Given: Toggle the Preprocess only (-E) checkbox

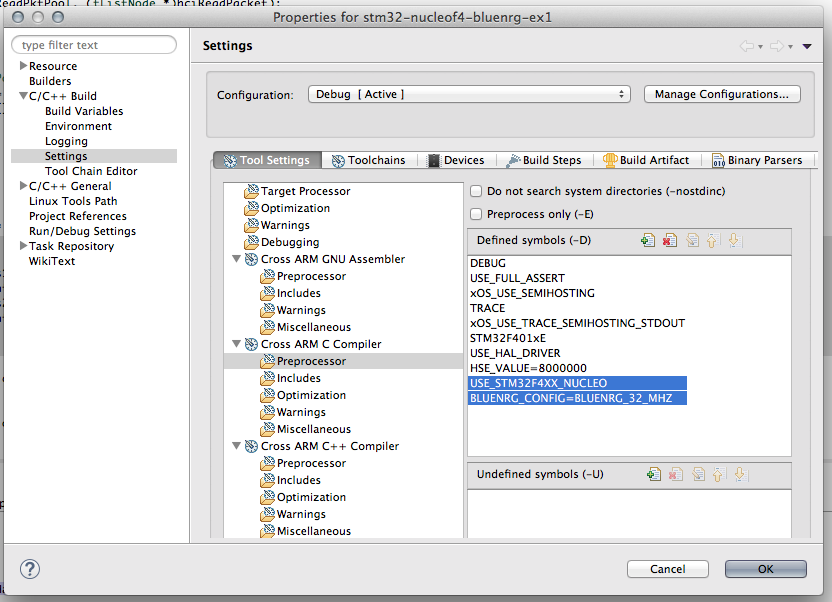Looking at the screenshot, I should click(476, 214).
